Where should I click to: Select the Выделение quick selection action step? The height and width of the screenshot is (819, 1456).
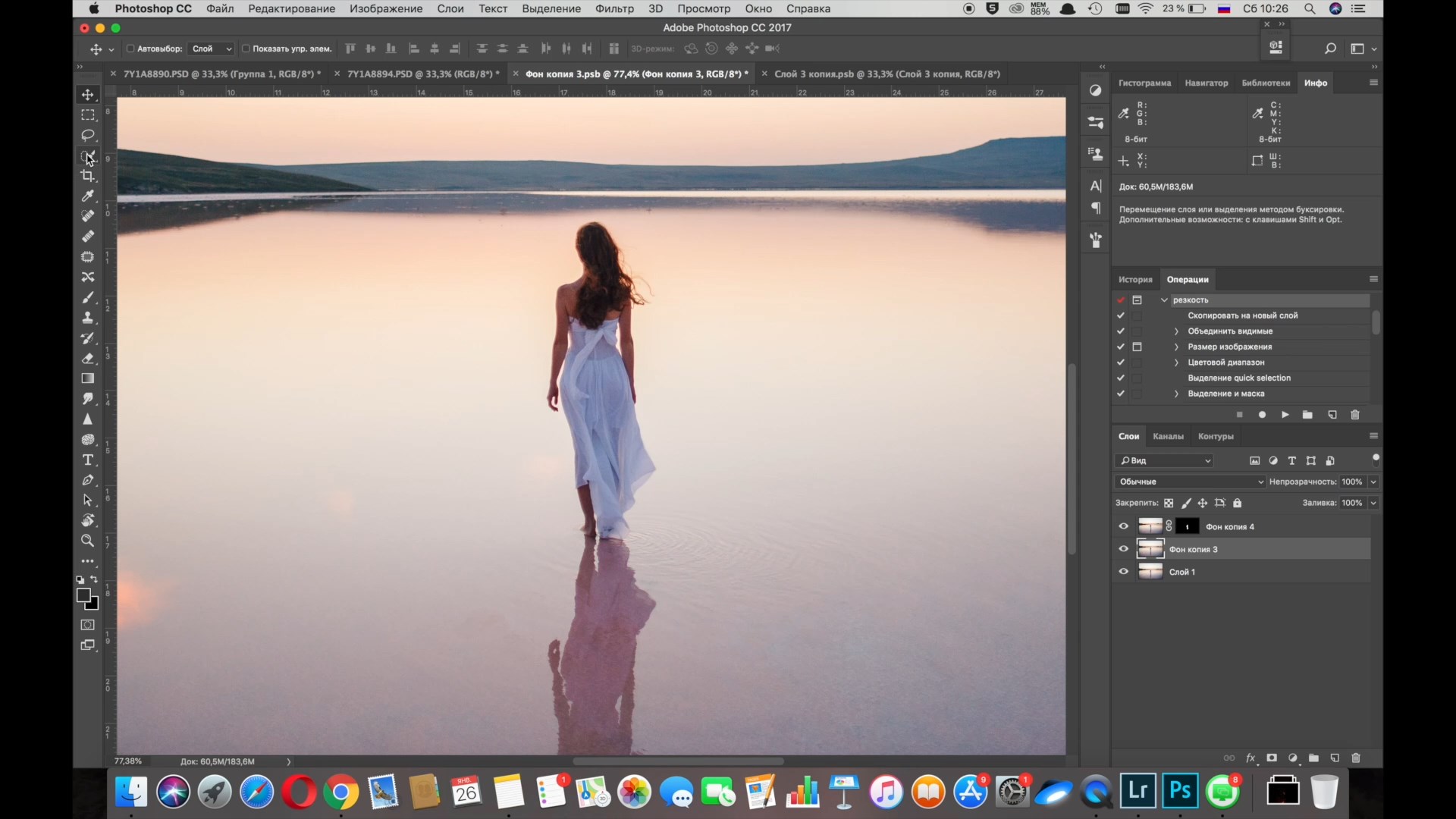click(x=1238, y=378)
